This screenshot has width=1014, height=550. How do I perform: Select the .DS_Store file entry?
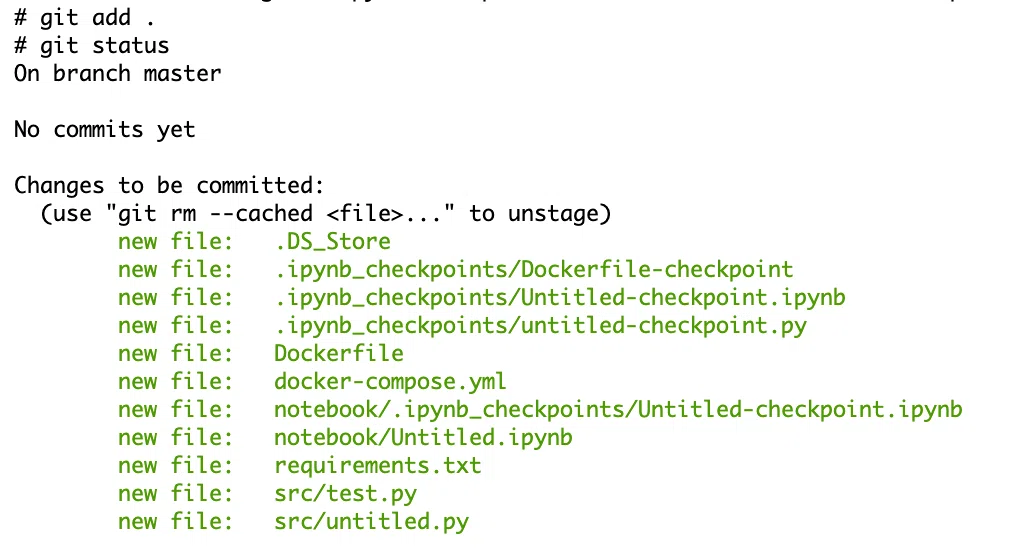click(332, 242)
